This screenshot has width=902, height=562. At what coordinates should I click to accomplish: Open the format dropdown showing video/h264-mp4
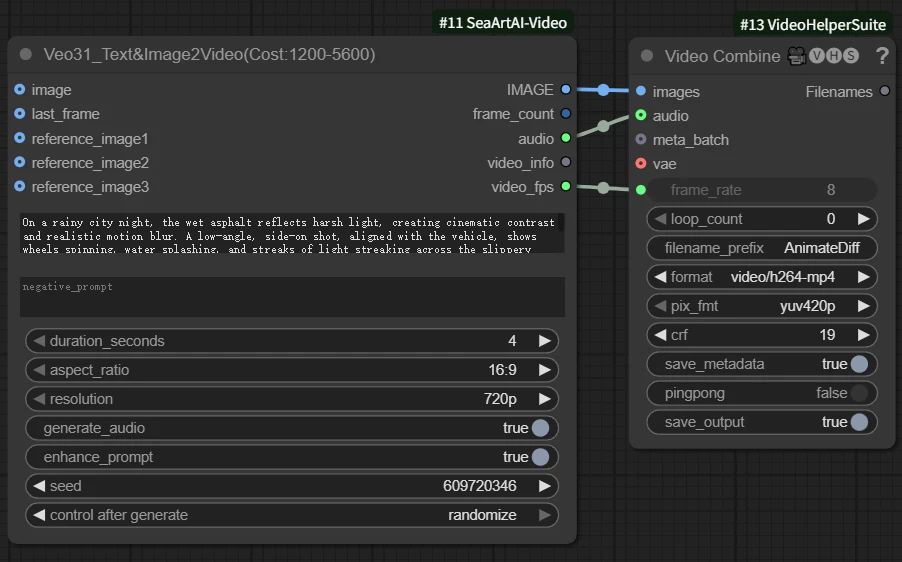point(762,277)
